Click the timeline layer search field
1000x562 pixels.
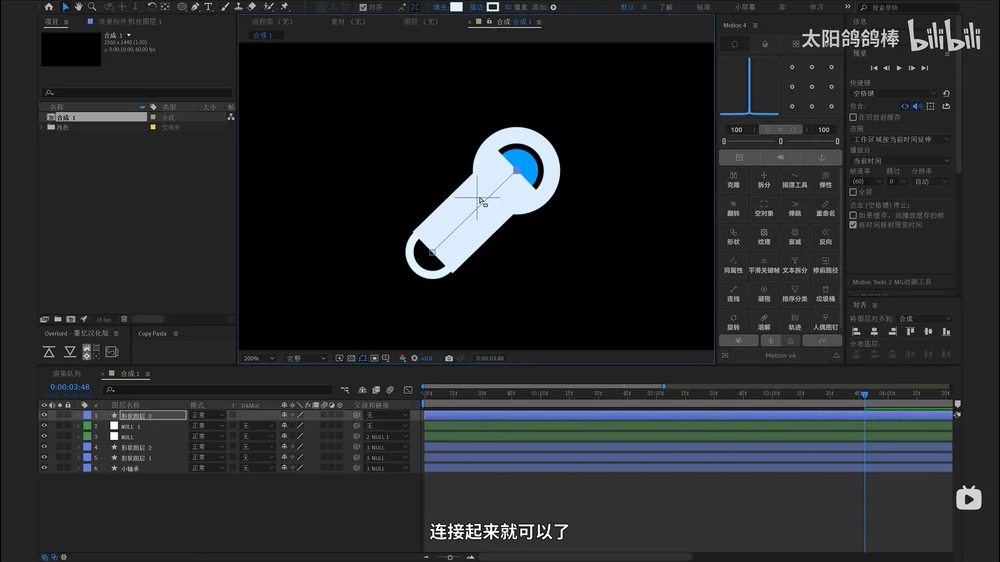218,390
